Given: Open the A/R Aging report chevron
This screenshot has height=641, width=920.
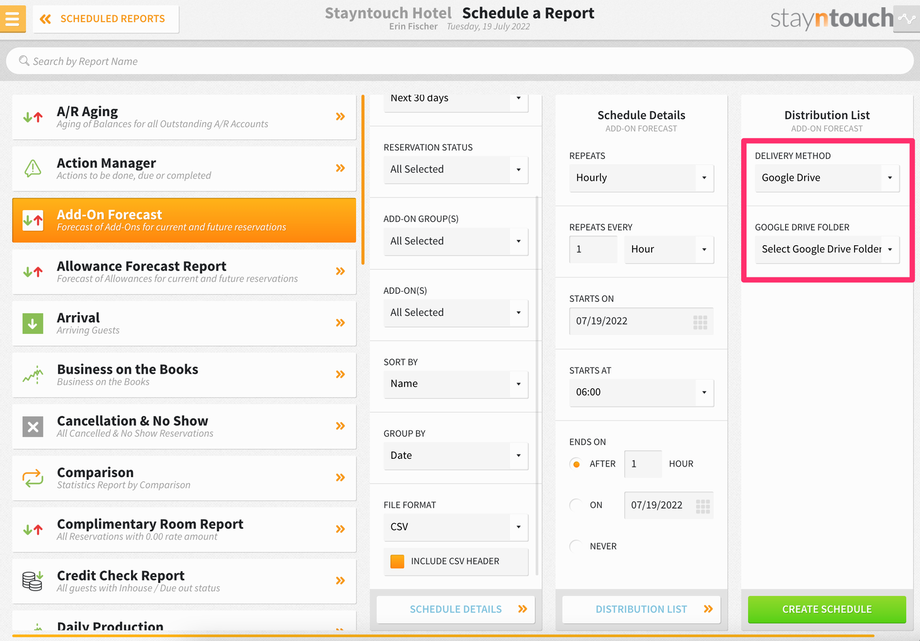Looking at the screenshot, I should [340, 117].
